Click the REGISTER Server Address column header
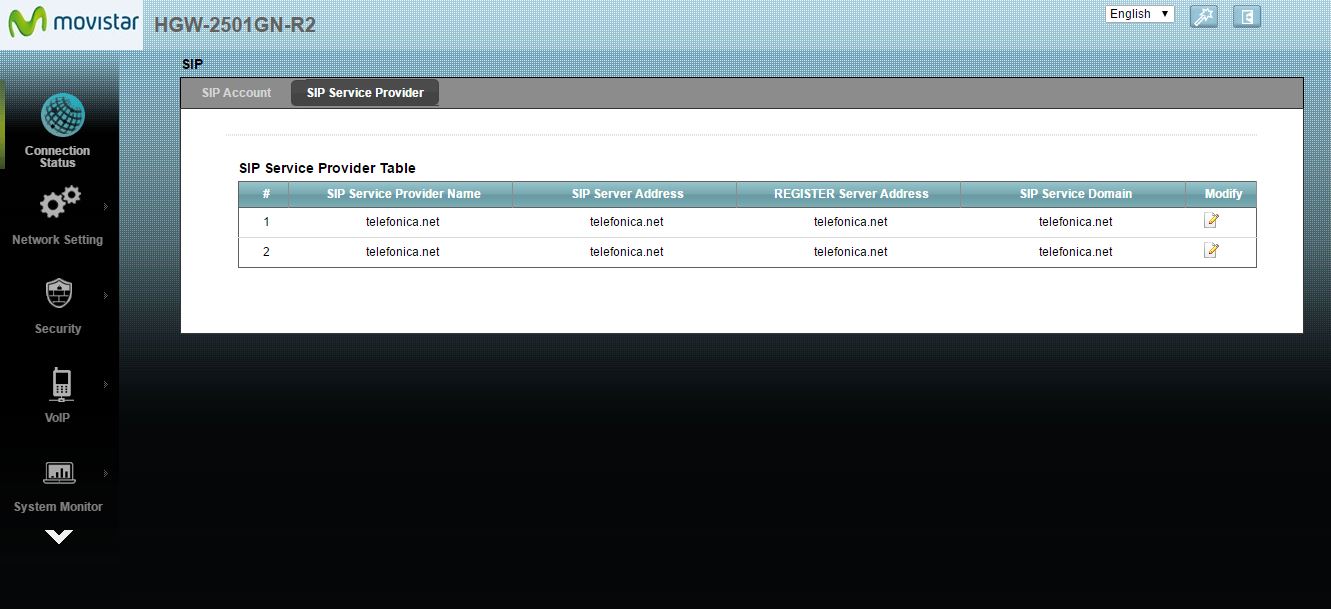Viewport: 1331px width, 609px height. [851, 194]
